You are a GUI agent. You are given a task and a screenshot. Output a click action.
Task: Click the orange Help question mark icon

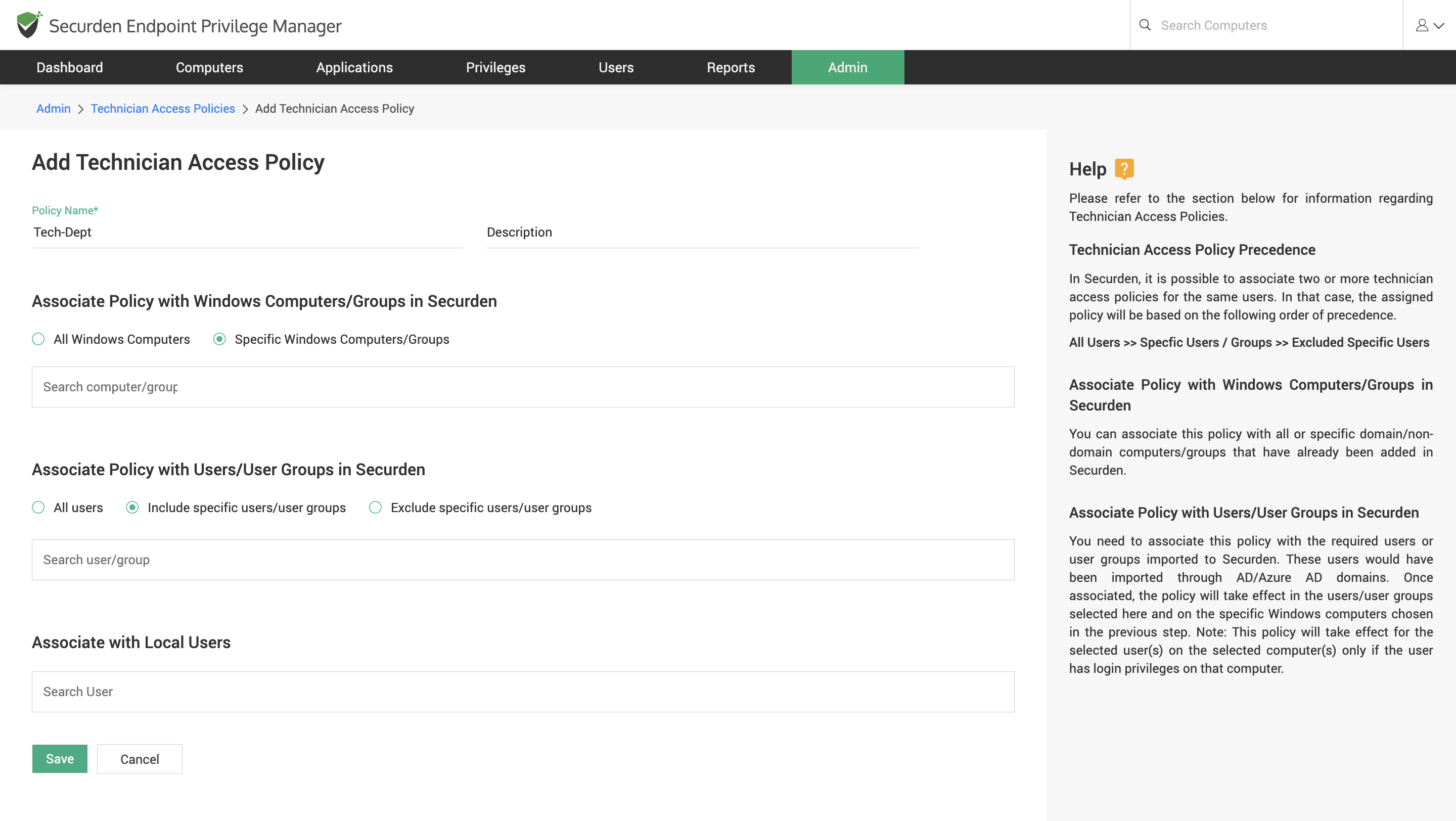[1124, 168]
